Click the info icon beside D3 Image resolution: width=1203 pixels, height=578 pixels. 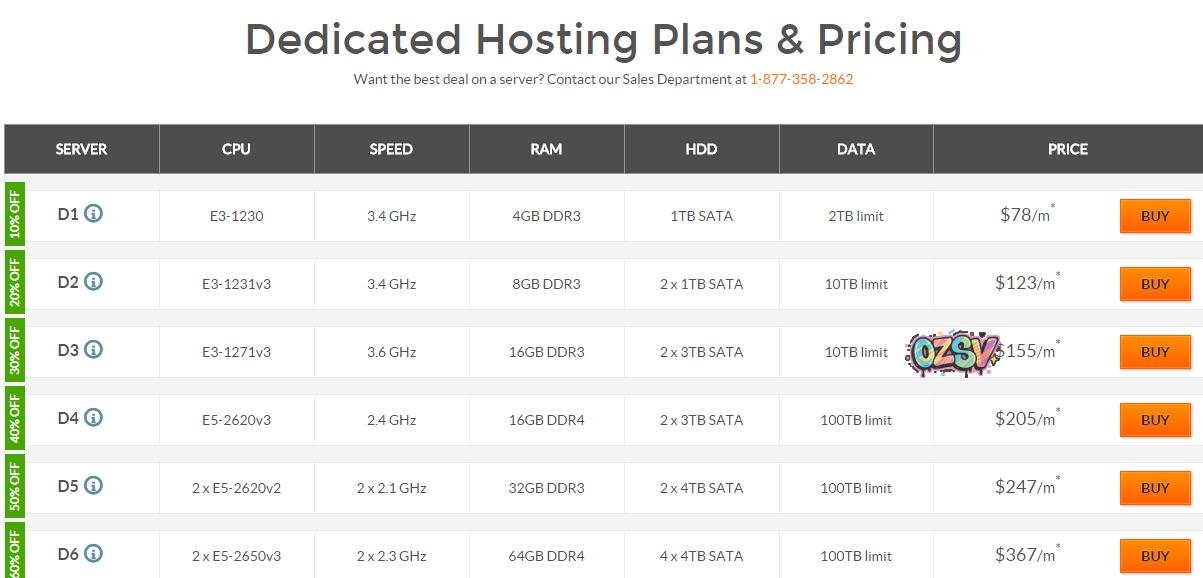(x=93, y=350)
